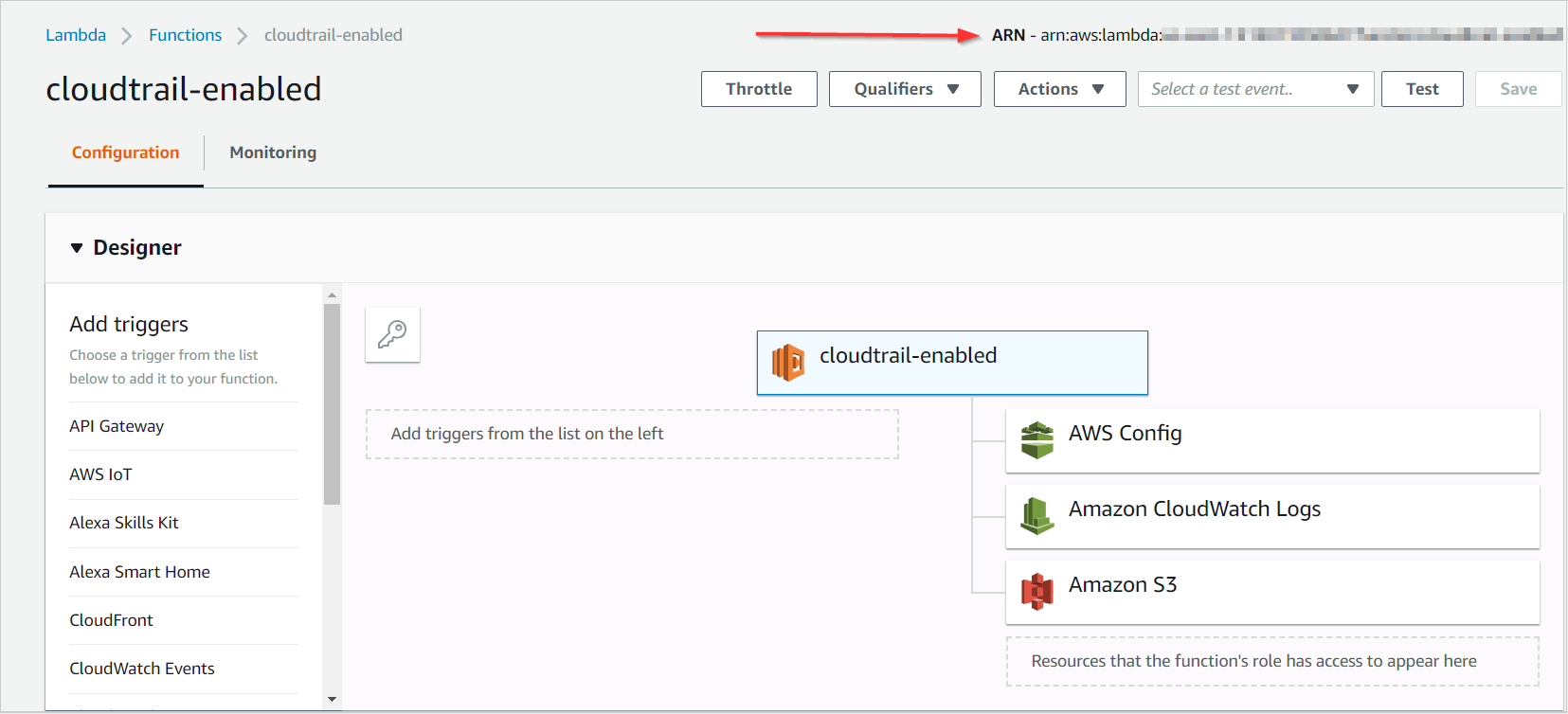This screenshot has width=1568, height=714.
Task: Click the Save button
Action: coord(1518,89)
